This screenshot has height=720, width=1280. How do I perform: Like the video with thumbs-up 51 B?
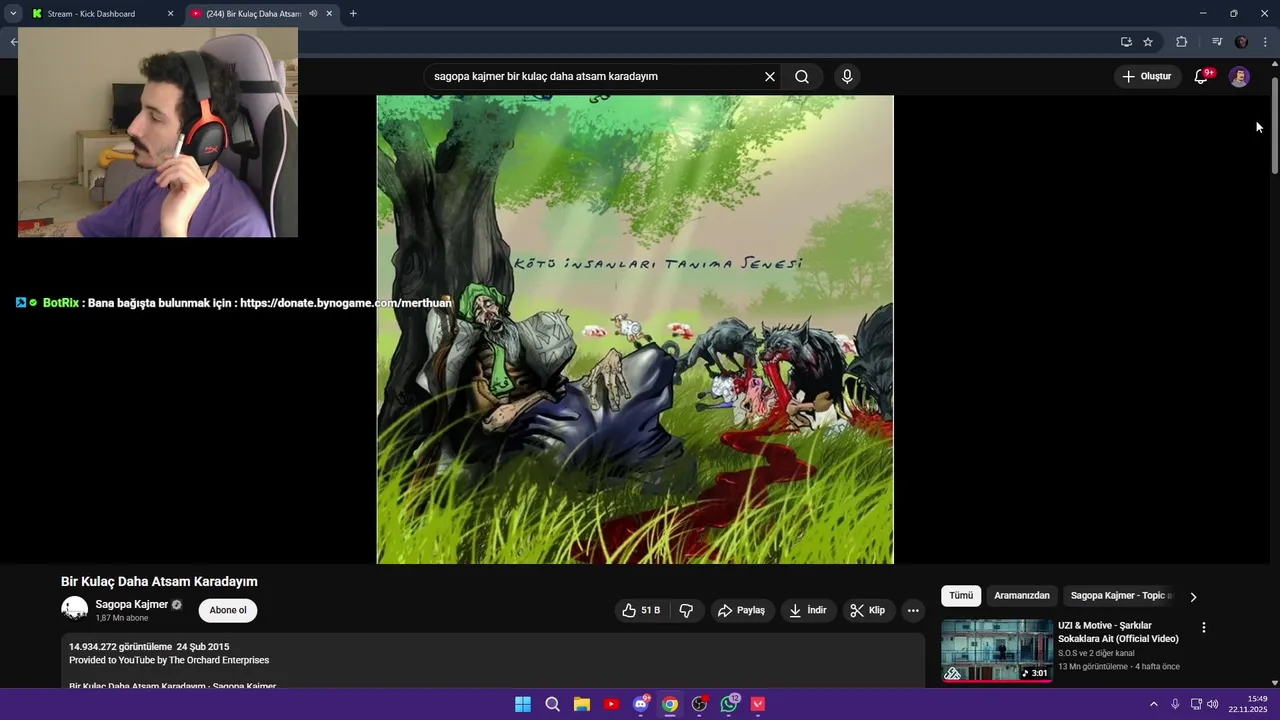(641, 610)
